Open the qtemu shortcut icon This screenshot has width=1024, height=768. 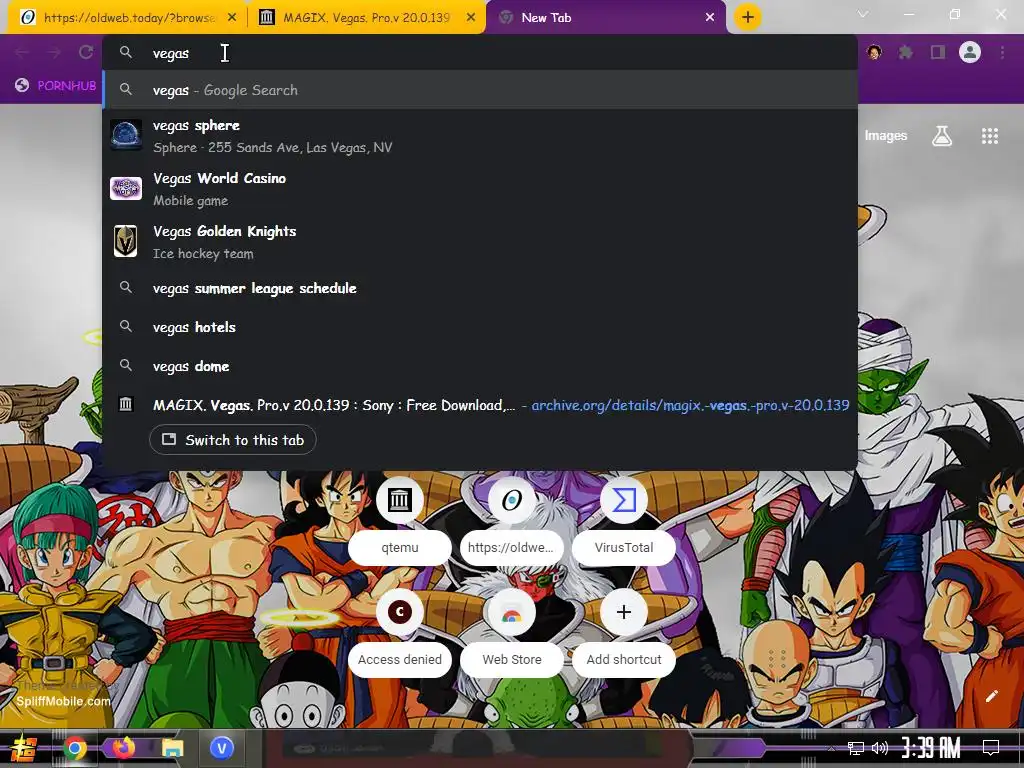point(400,500)
